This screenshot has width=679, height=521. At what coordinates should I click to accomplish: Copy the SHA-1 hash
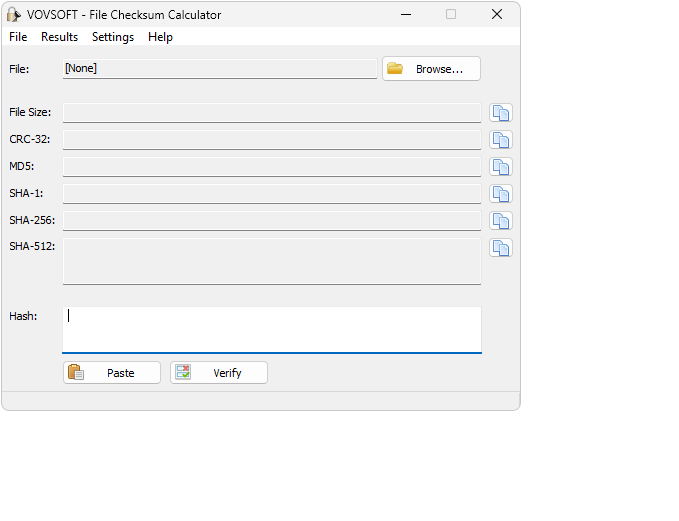[501, 194]
